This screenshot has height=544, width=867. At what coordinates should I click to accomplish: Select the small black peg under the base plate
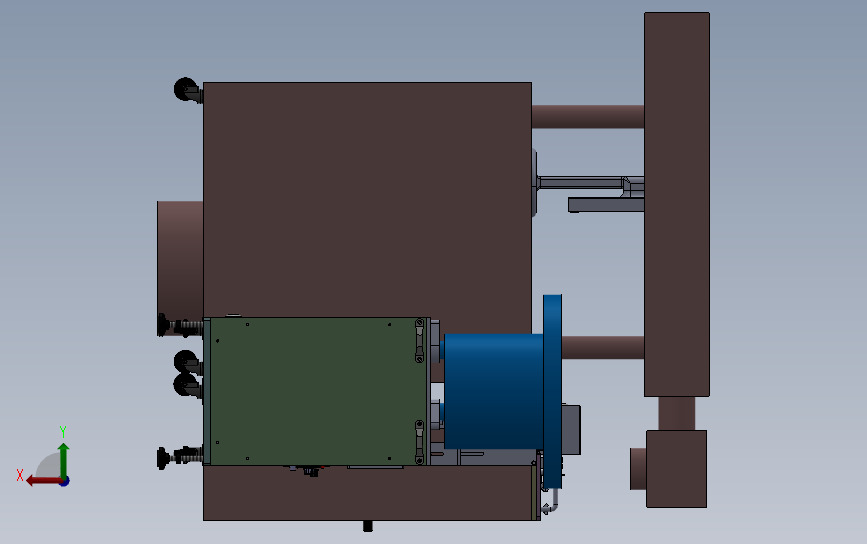pos(368,526)
